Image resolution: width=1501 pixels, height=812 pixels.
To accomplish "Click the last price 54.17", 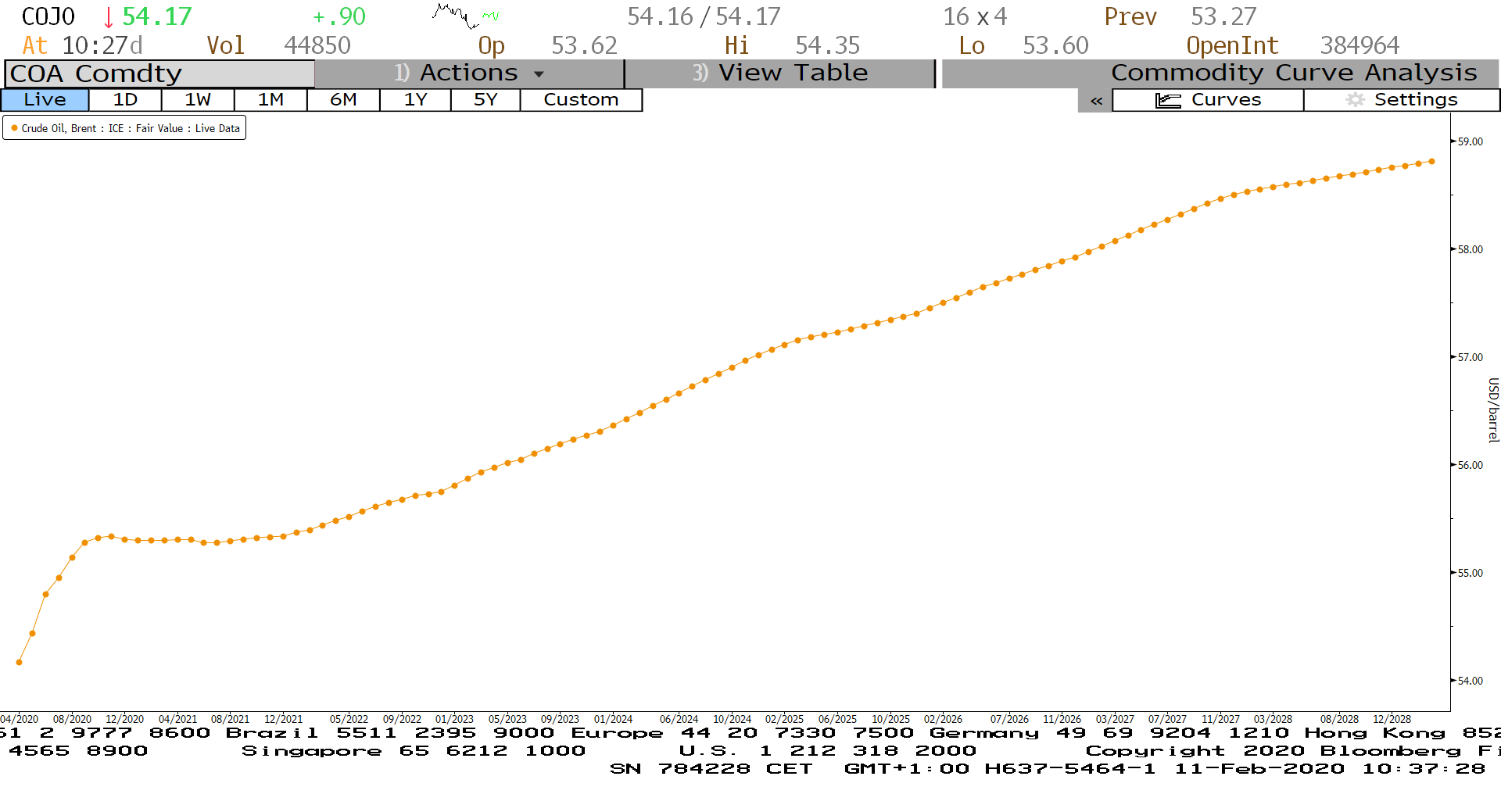I will 157,16.
